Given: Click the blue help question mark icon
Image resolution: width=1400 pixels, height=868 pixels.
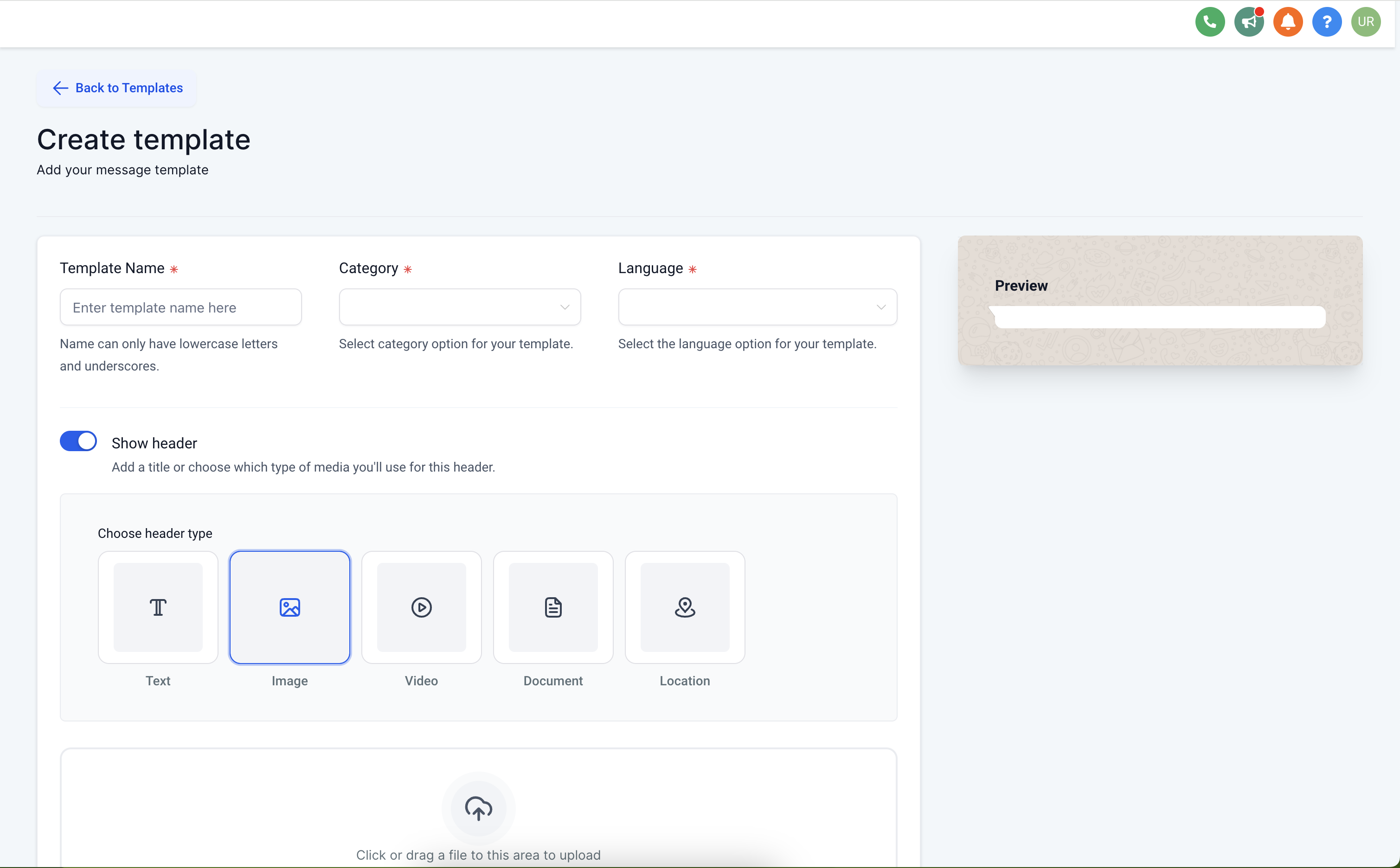Looking at the screenshot, I should click(x=1327, y=22).
